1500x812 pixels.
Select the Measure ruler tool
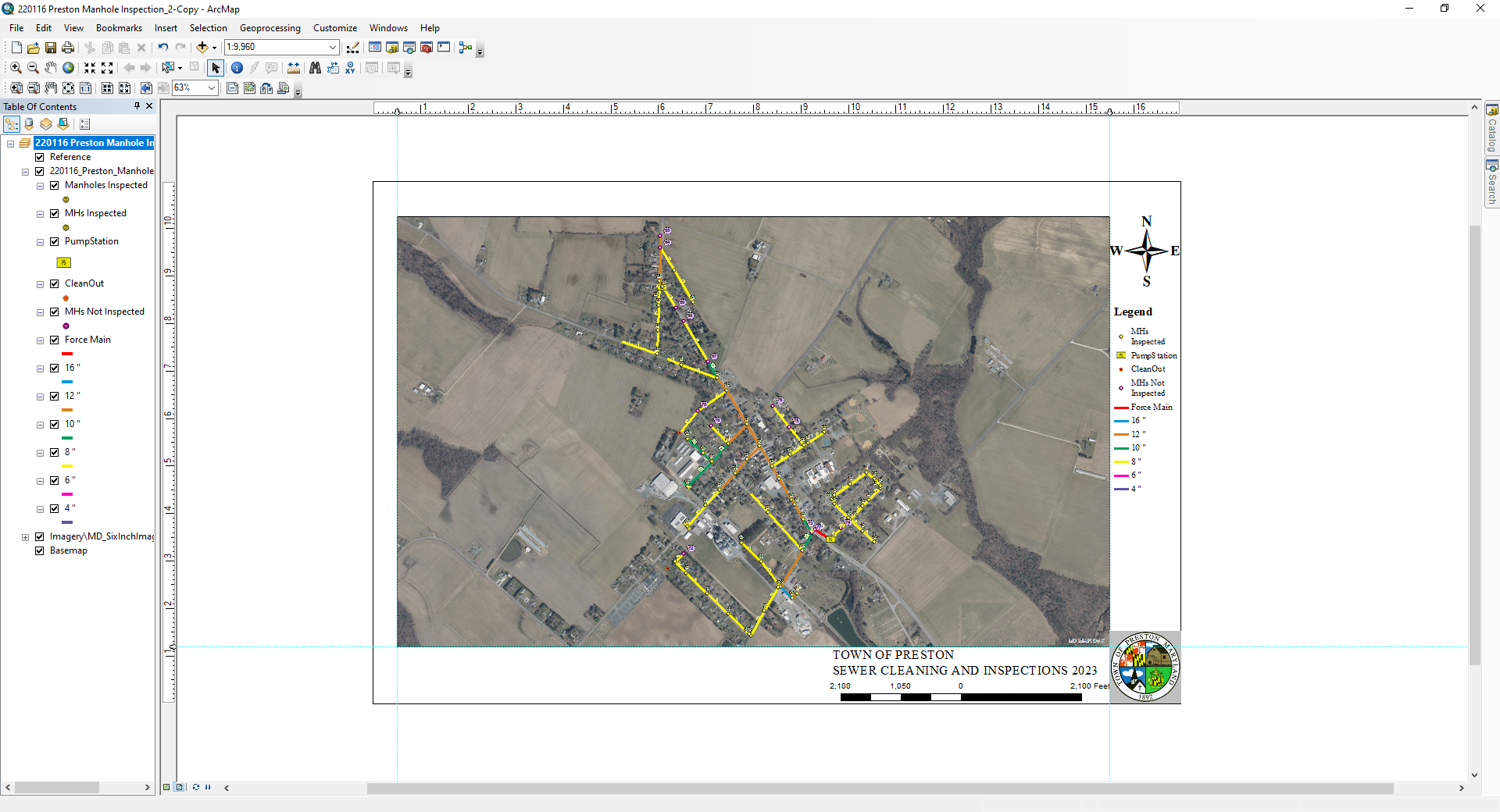[294, 68]
